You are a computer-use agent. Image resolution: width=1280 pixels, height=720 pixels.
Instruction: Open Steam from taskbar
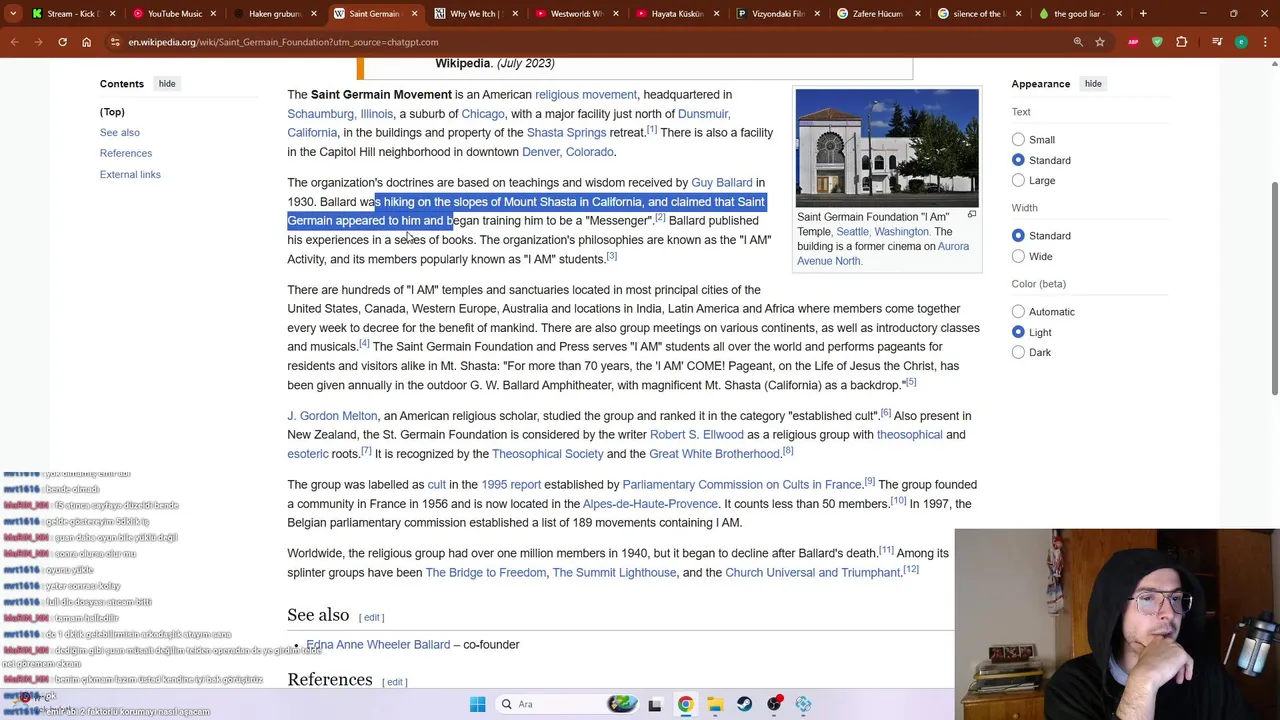[744, 704]
